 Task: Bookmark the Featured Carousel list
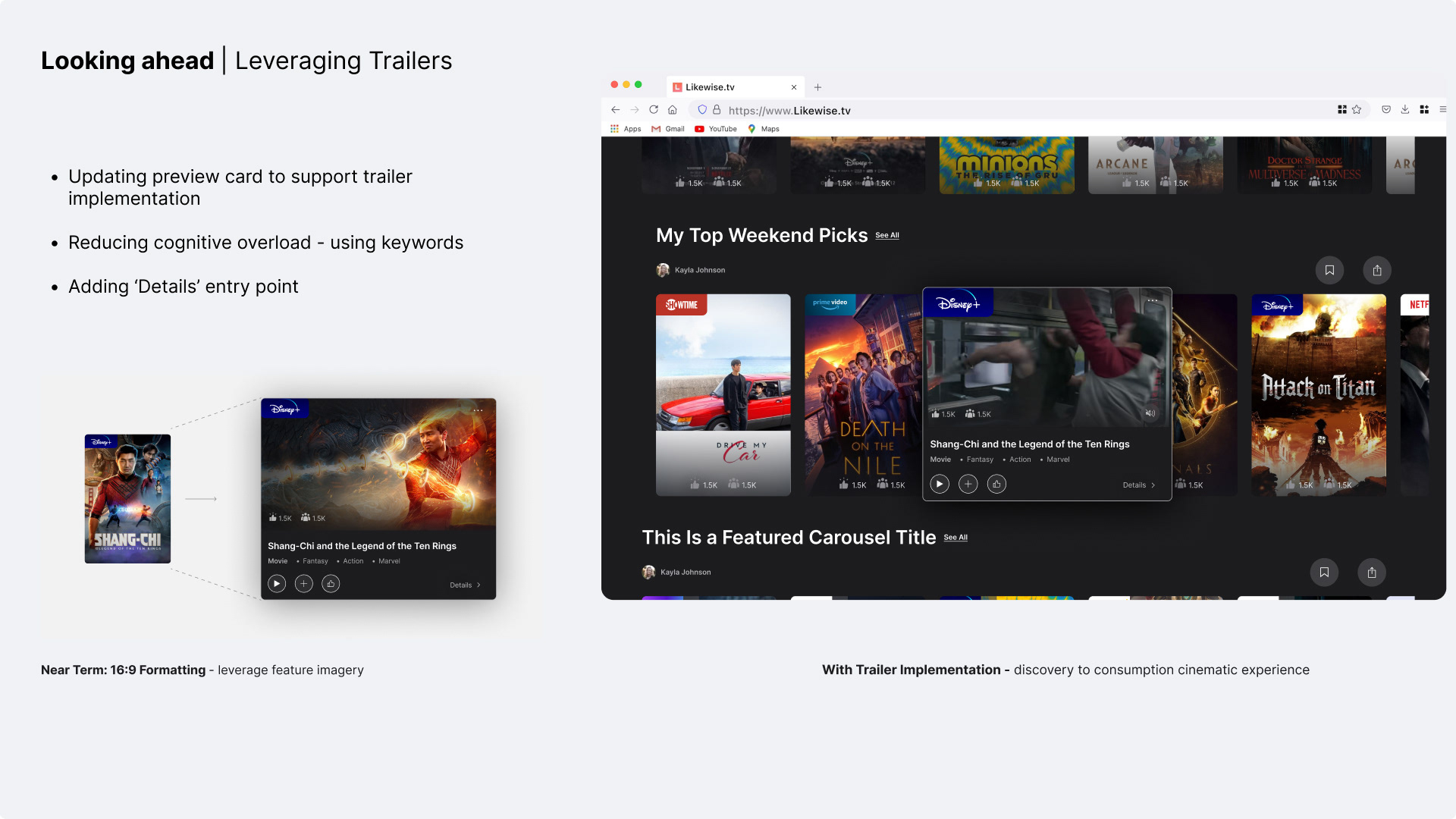1324,573
